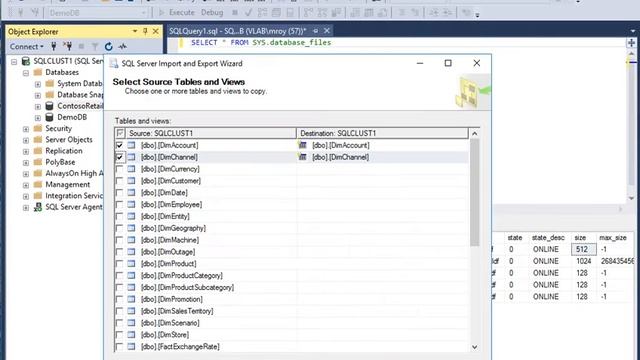640x360 pixels.
Task: Check the DimCustomer table checkbox
Action: point(119,180)
